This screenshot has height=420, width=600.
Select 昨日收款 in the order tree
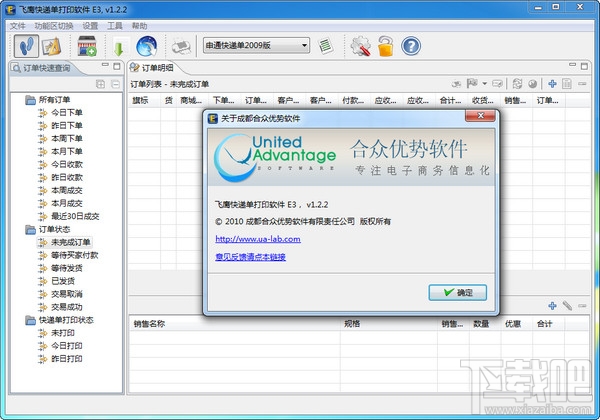[x=67, y=177]
